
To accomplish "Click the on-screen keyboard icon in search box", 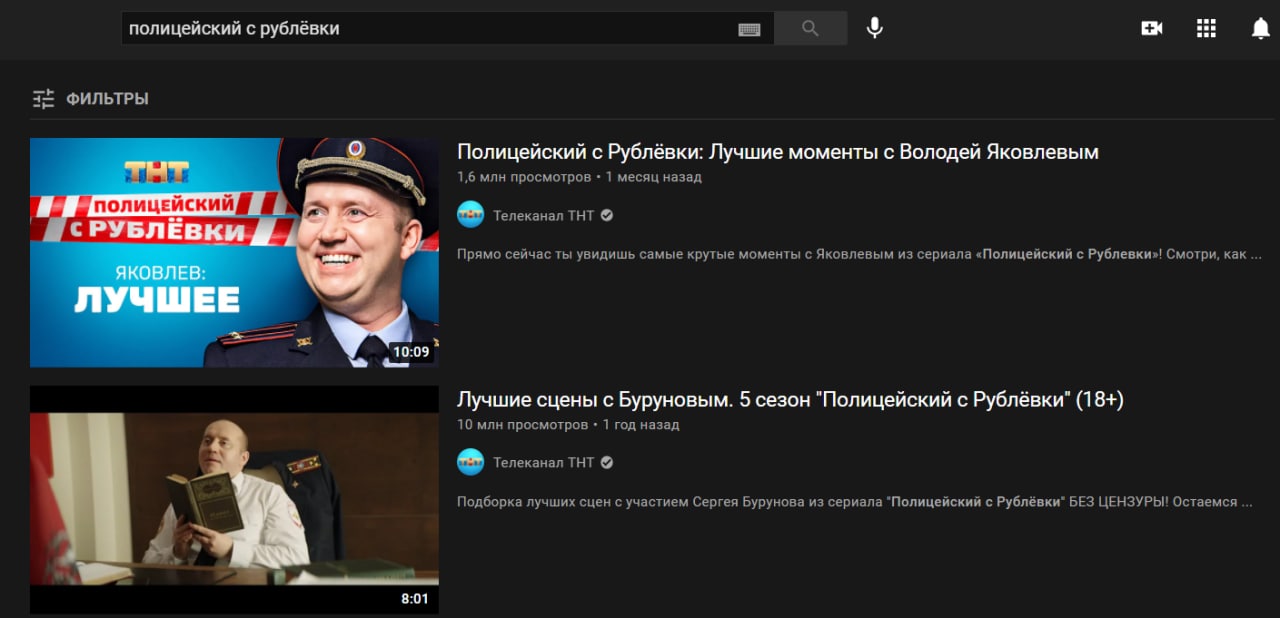I will (749, 29).
